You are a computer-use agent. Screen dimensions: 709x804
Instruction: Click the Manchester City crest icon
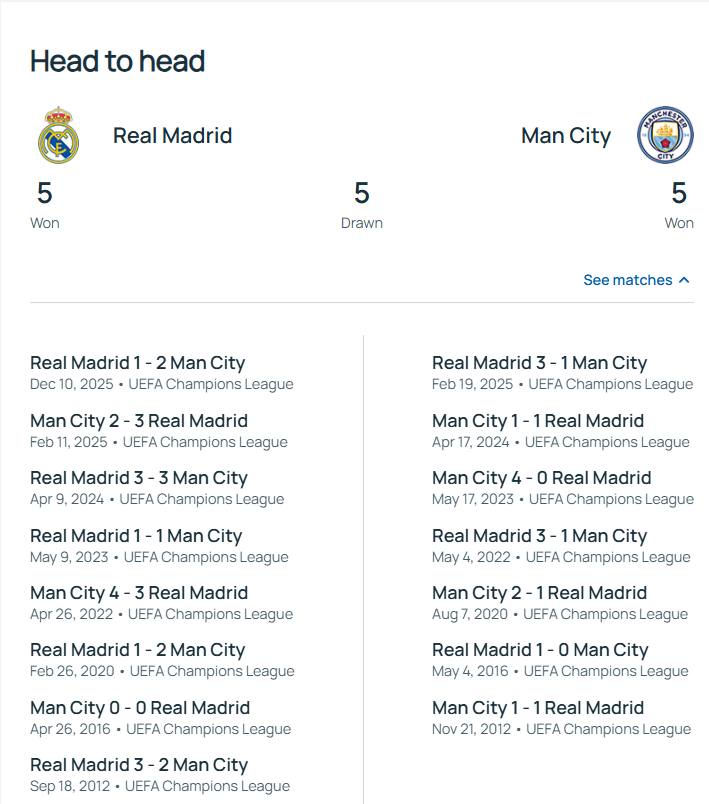click(x=665, y=136)
